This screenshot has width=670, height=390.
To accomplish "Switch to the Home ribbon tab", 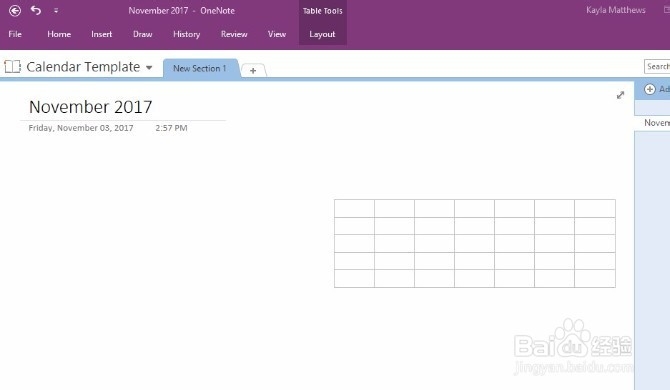I will coord(59,34).
